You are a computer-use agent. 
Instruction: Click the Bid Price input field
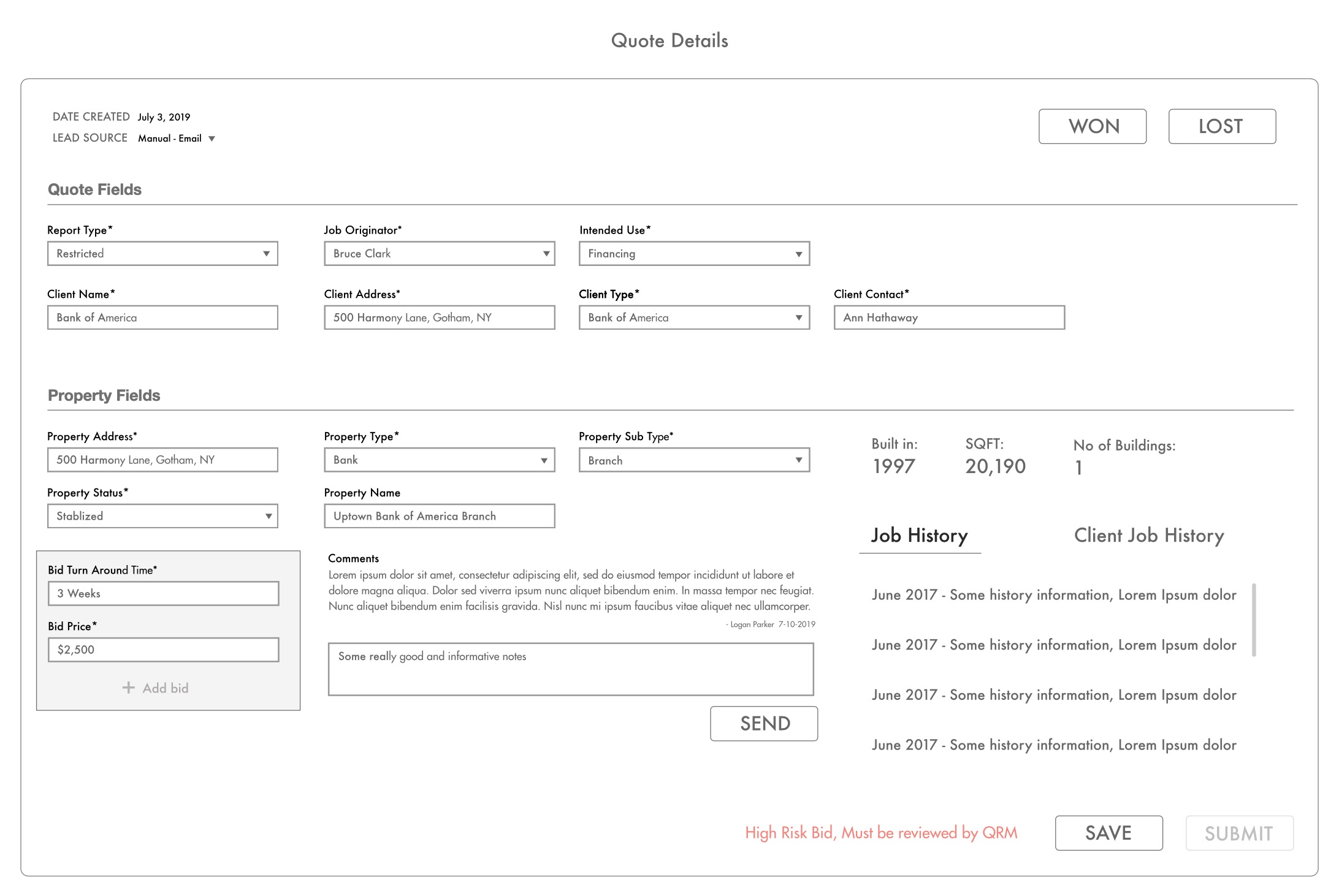tap(163, 650)
